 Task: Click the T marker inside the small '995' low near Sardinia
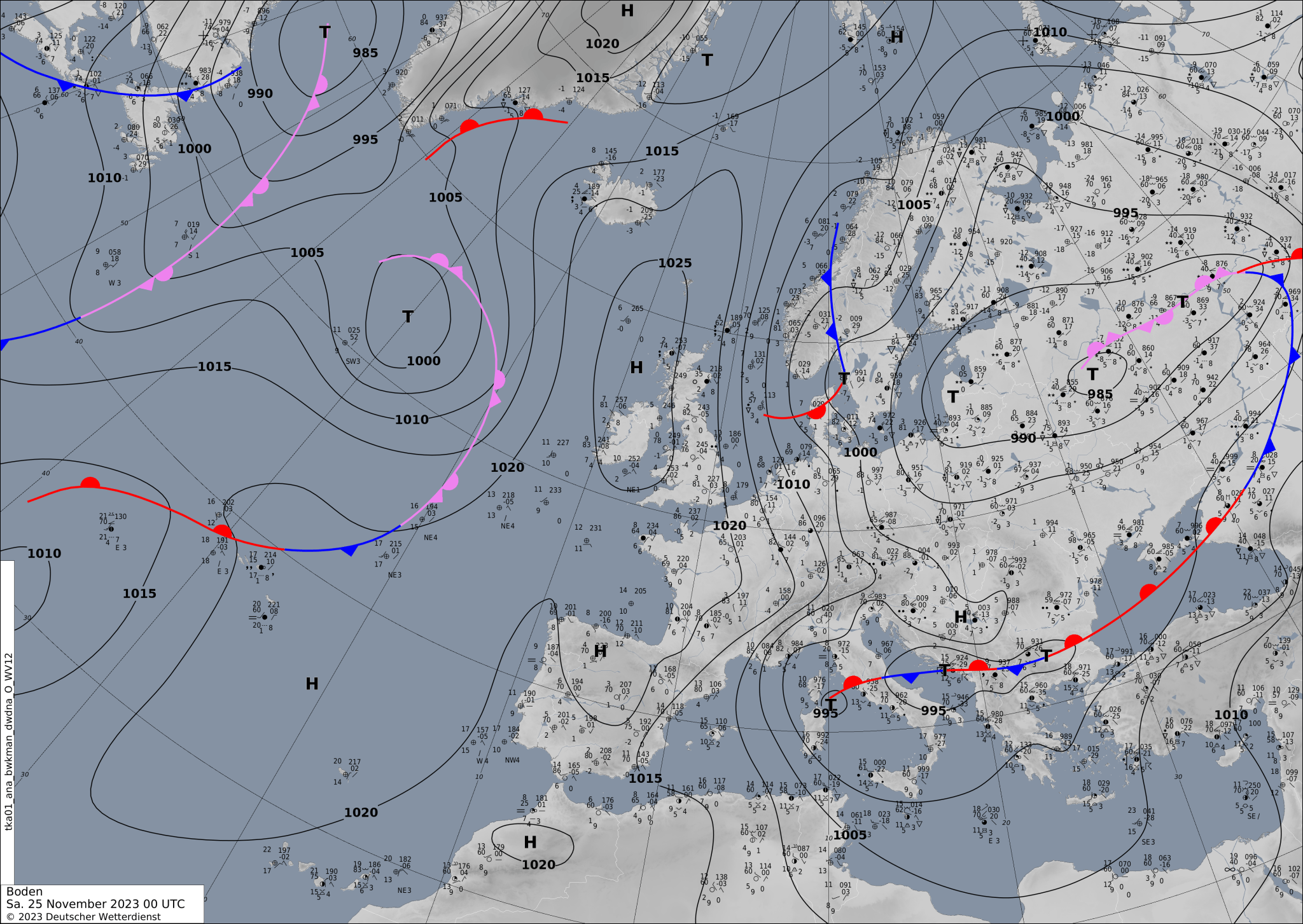coord(830,704)
